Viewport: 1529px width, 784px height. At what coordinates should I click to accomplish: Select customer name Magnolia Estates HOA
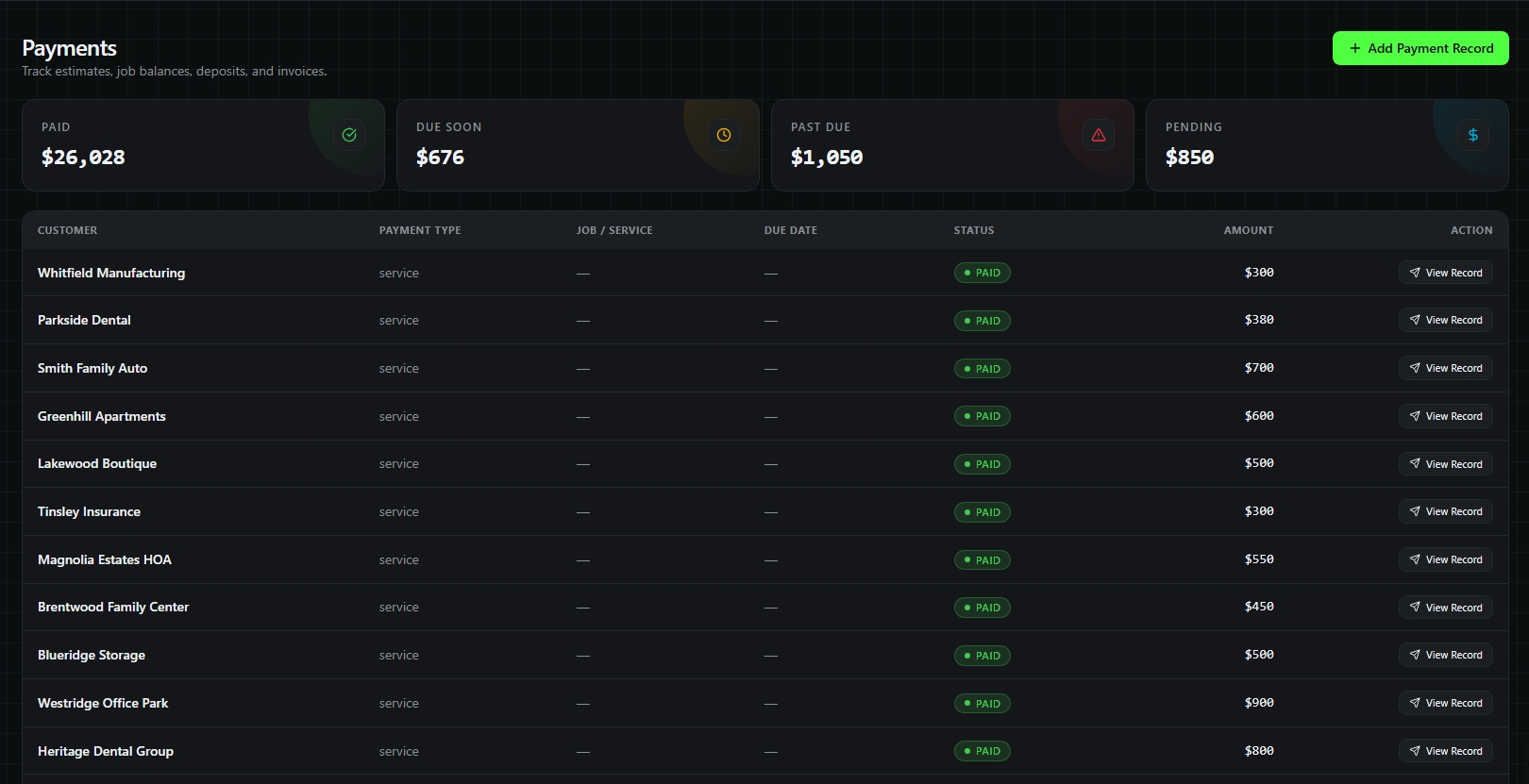(x=105, y=559)
